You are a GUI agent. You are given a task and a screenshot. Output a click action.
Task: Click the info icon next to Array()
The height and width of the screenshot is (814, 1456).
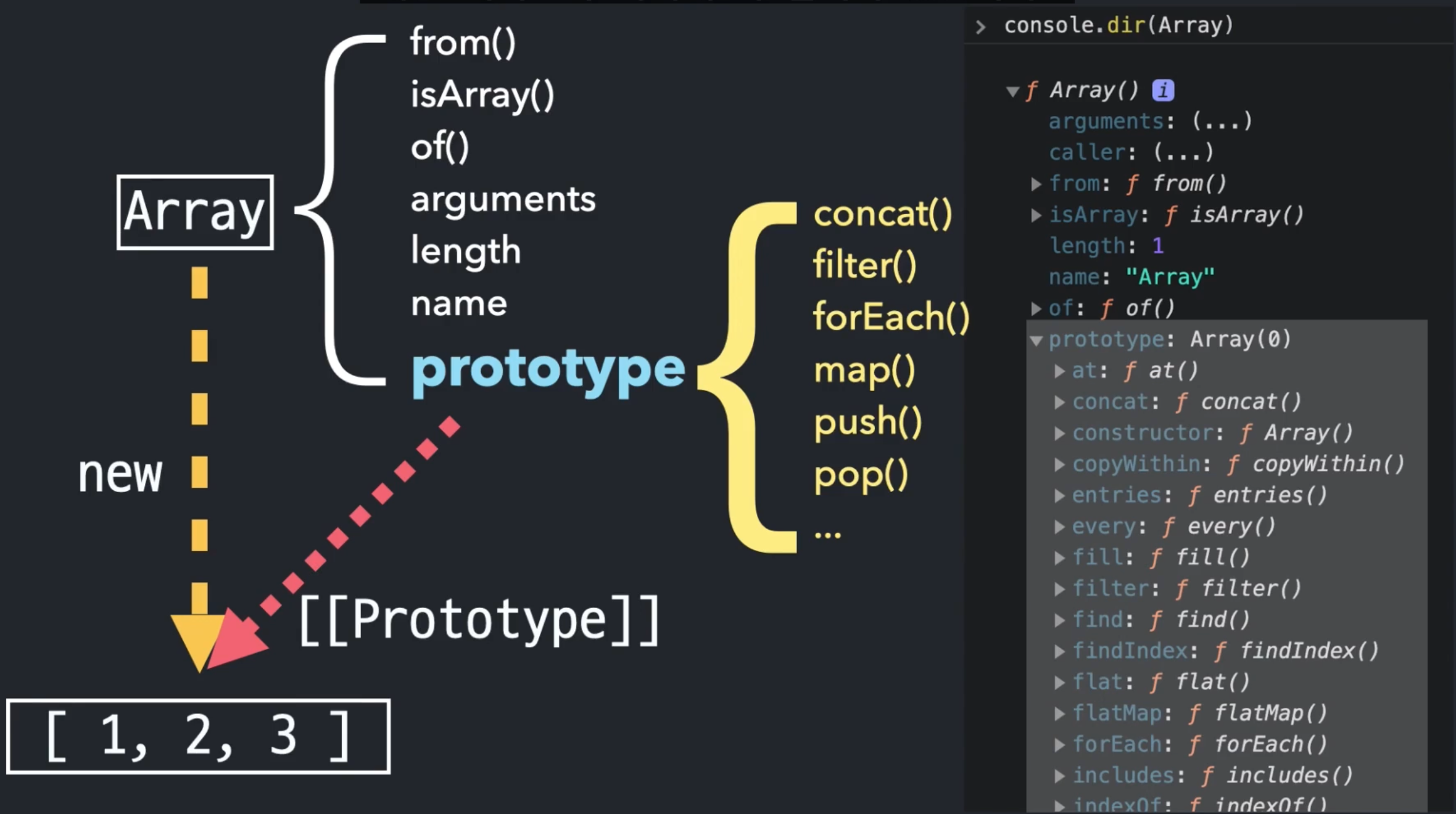point(1162,91)
